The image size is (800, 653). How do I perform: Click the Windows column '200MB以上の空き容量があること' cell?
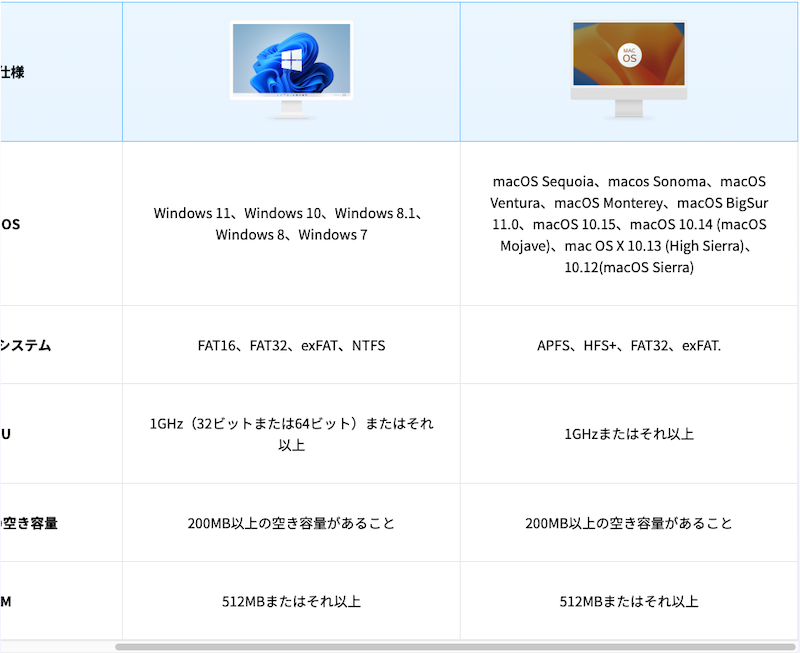point(291,523)
